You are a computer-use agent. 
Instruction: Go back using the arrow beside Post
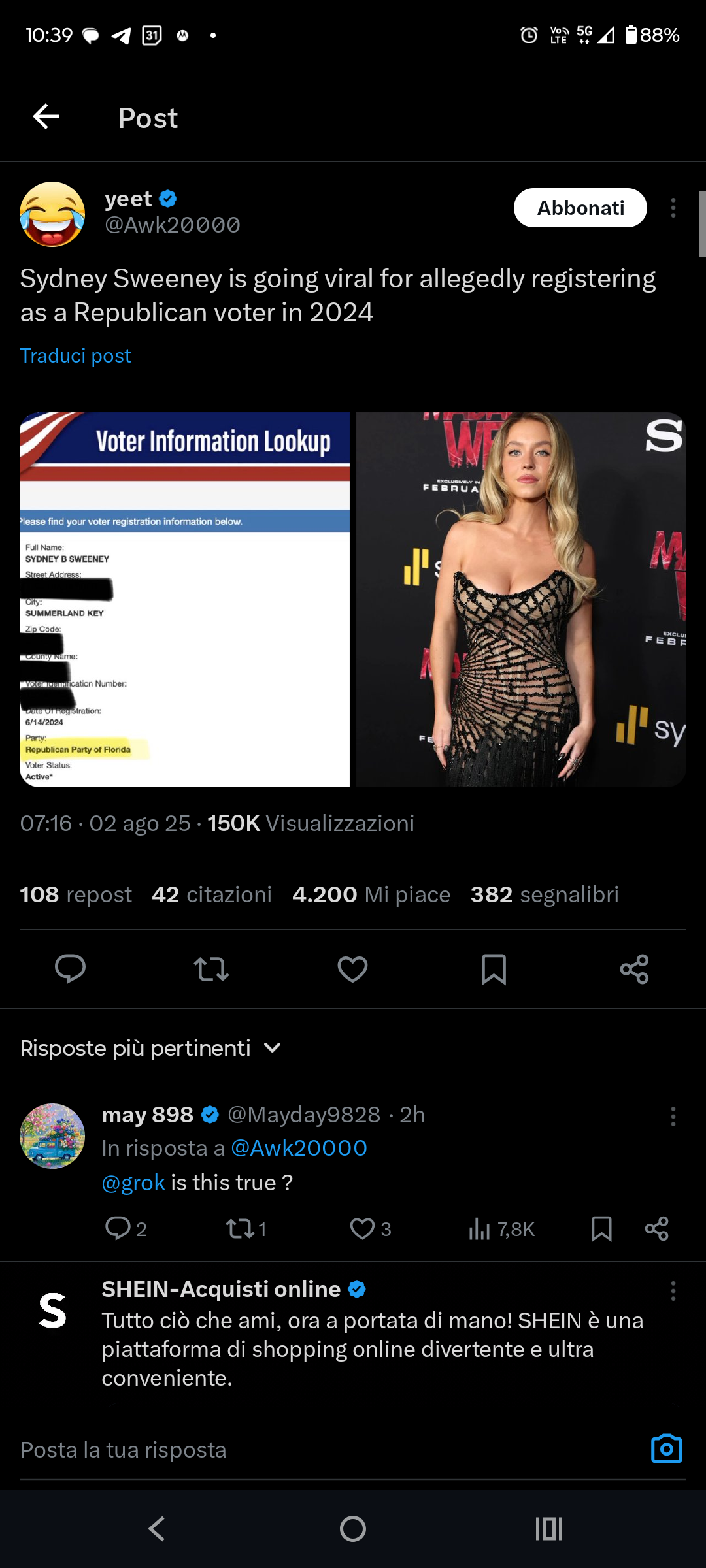point(46,117)
